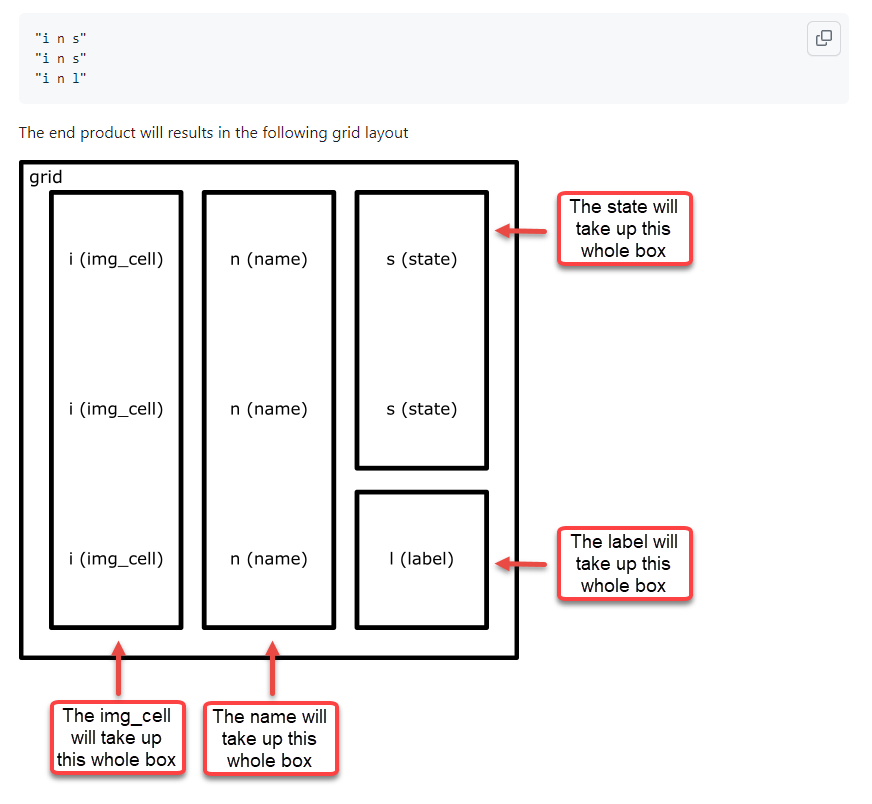Click the top "n (name)" cell text
The height and width of the screenshot is (804, 872).
268,259
